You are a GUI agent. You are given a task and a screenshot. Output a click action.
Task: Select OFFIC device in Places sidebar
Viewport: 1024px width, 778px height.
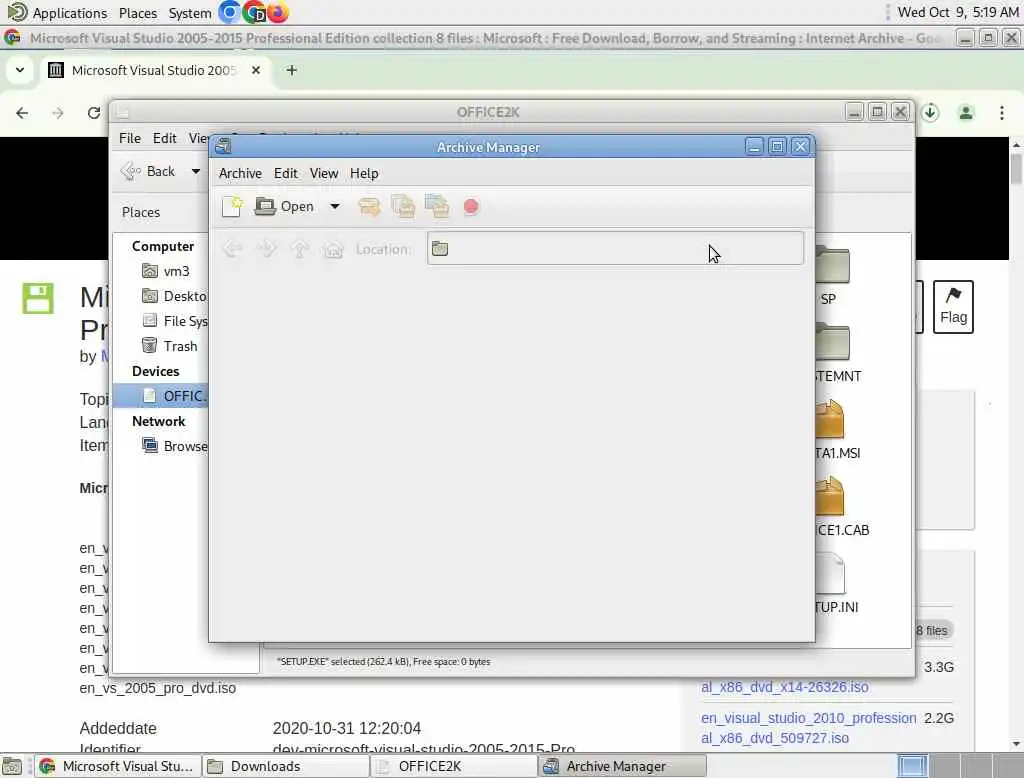click(x=161, y=396)
